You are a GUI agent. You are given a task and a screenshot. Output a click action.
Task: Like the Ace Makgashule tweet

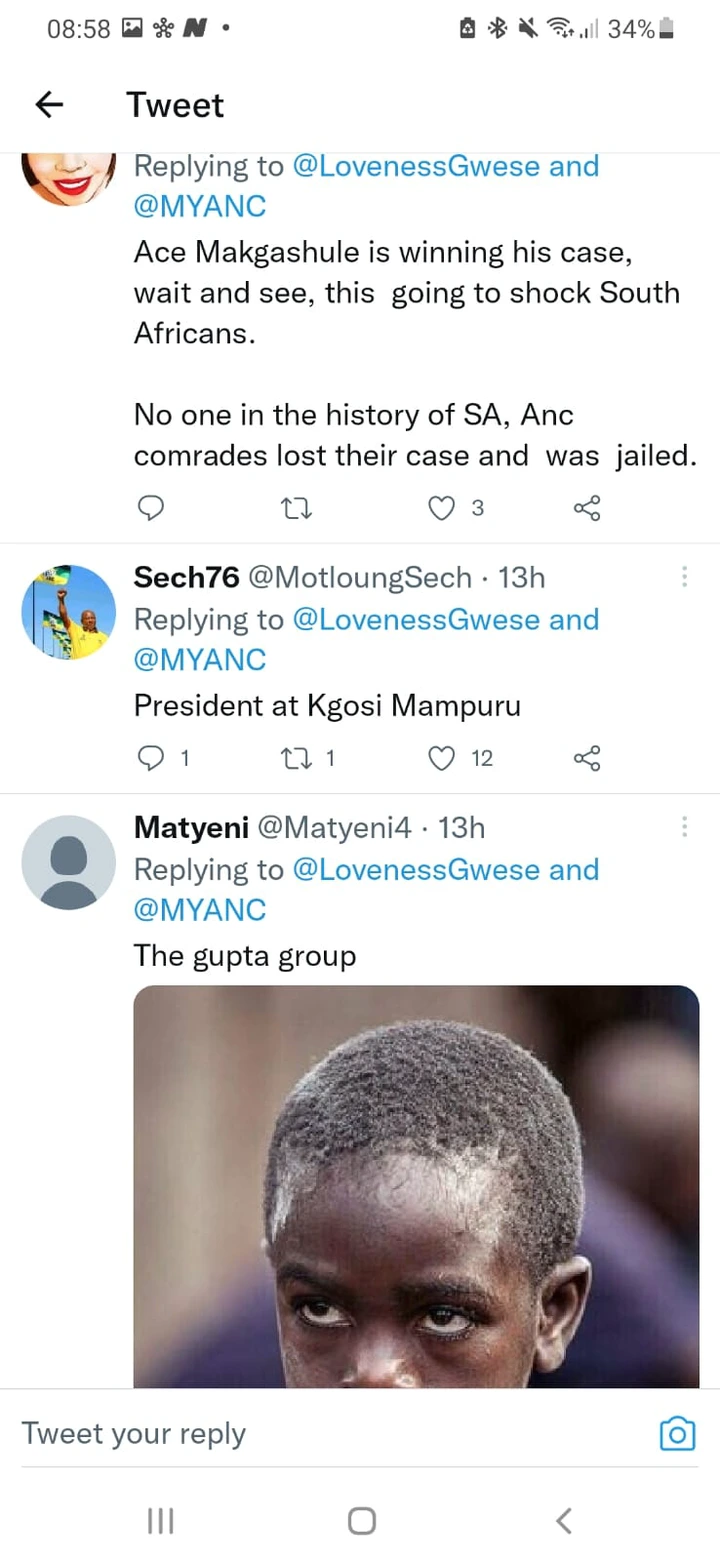(441, 509)
